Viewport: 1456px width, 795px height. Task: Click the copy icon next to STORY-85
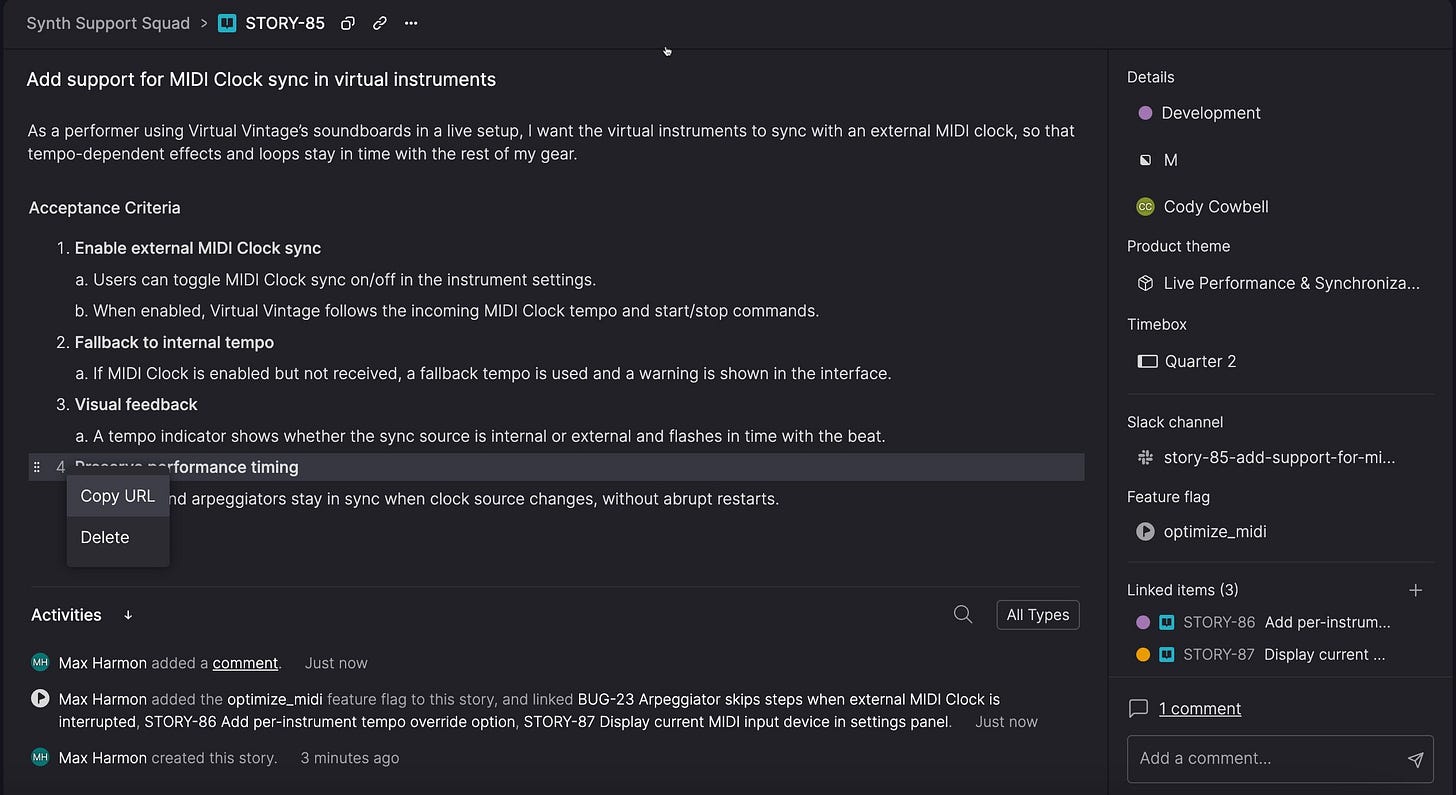click(x=347, y=23)
